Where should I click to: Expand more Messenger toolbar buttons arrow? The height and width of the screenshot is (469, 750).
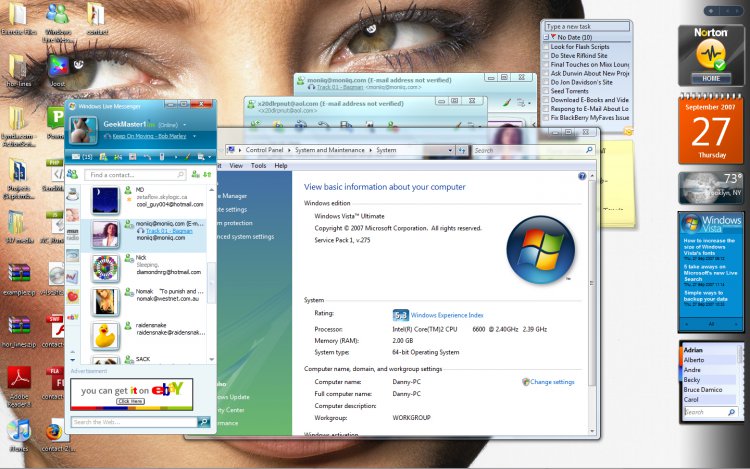click(x=176, y=157)
